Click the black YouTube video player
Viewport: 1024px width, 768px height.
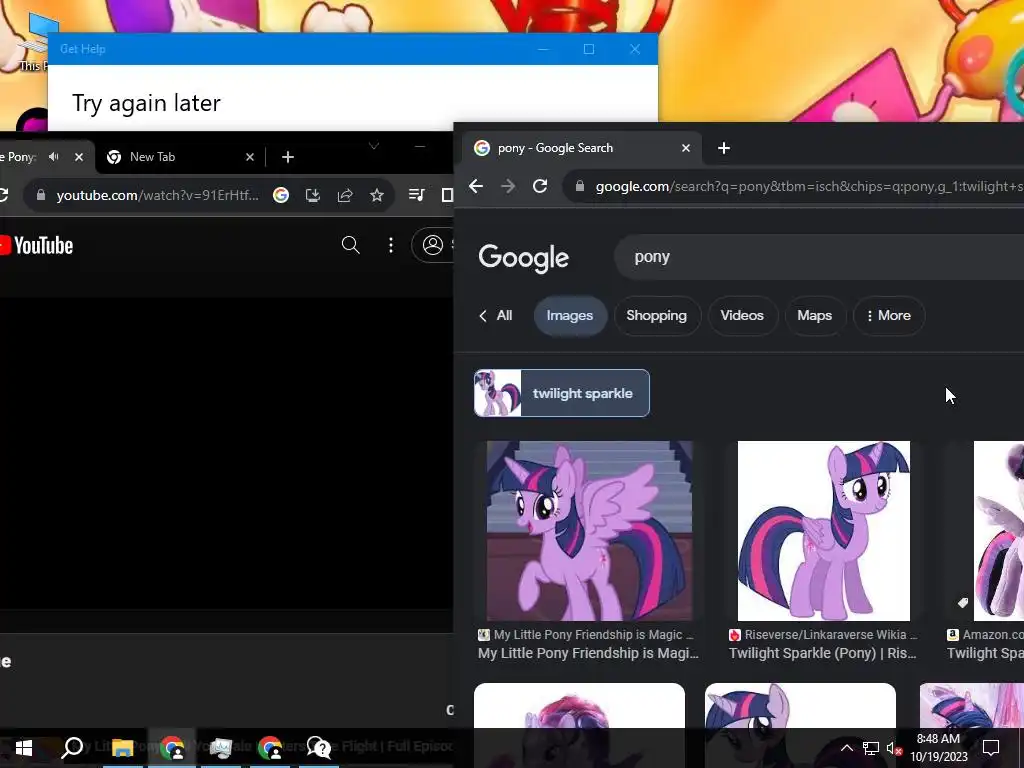pyautogui.click(x=227, y=454)
